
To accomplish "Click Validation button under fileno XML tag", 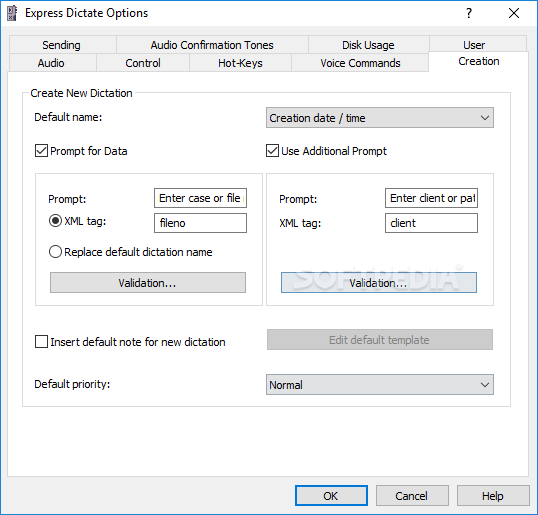I will pyautogui.click(x=148, y=283).
